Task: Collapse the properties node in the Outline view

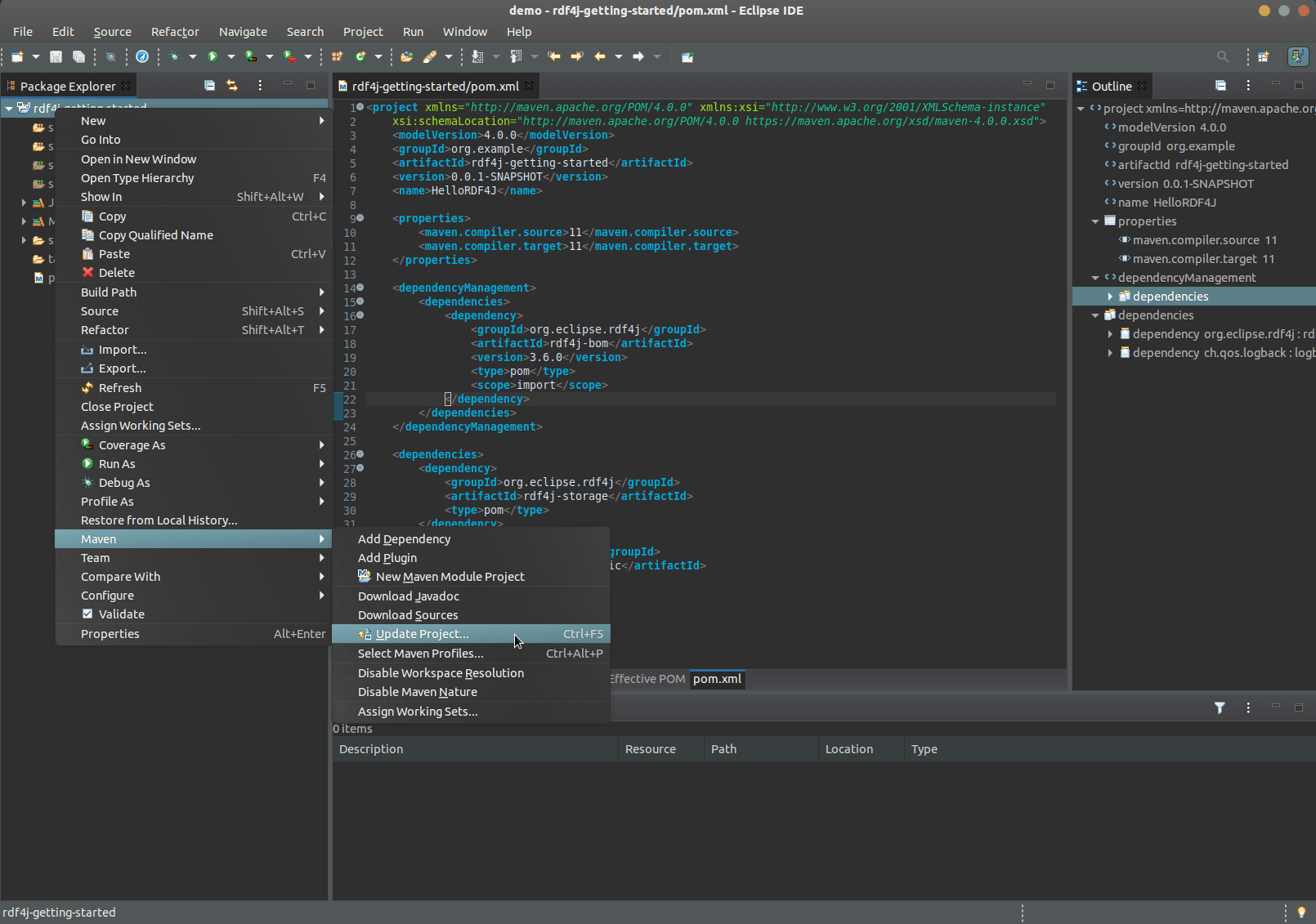Action: 1095,221
